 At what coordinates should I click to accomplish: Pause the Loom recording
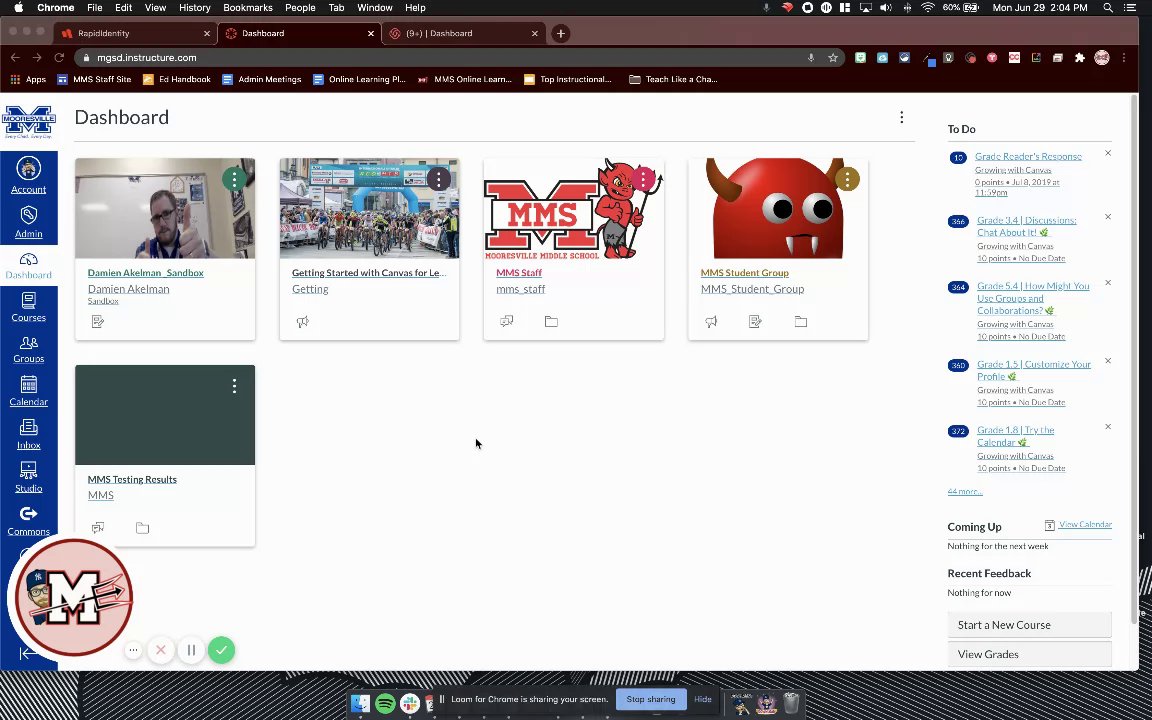(x=191, y=649)
